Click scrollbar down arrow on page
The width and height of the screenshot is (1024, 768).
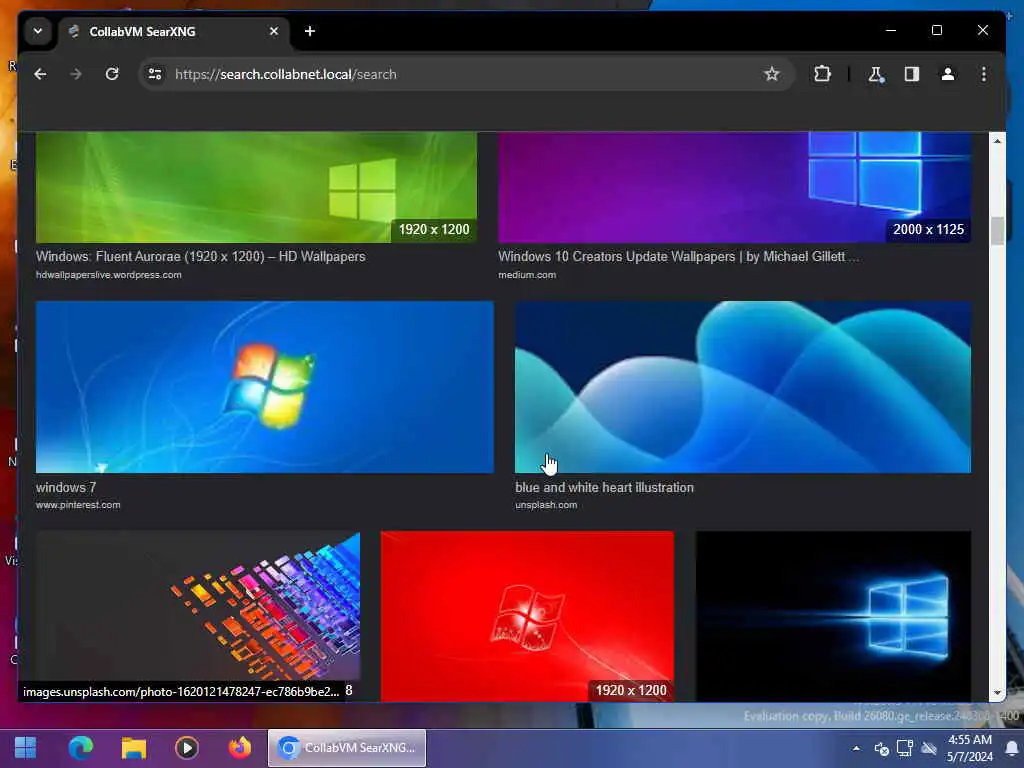[x=997, y=693]
